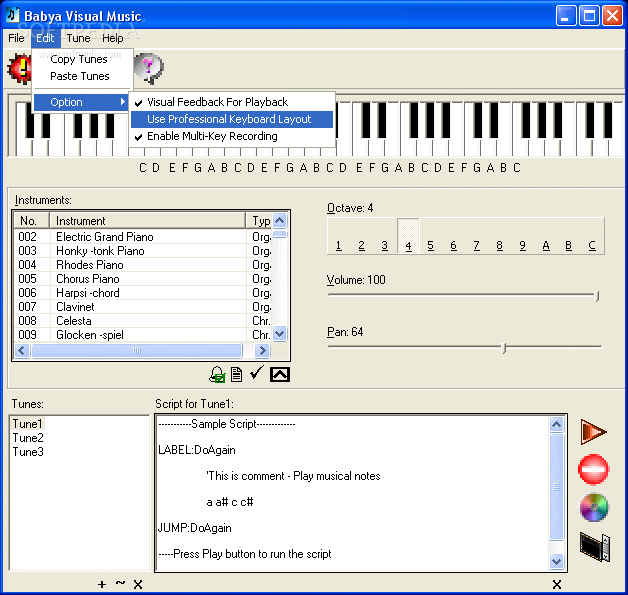Choose Paste Tunes from Edit menu
The height and width of the screenshot is (595, 628).
pos(80,76)
